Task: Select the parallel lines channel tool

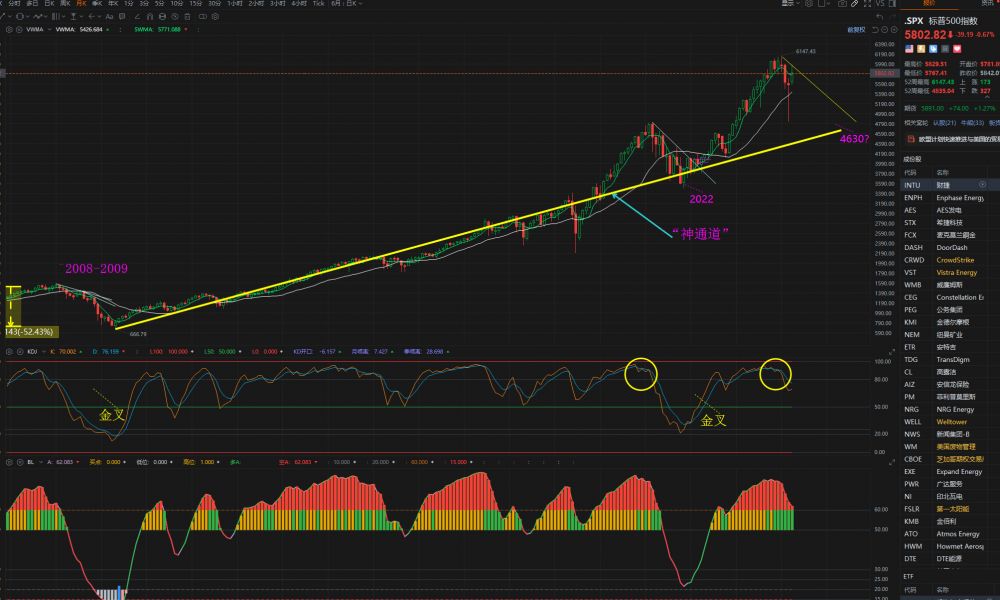Action: pyautogui.click(x=56, y=17)
